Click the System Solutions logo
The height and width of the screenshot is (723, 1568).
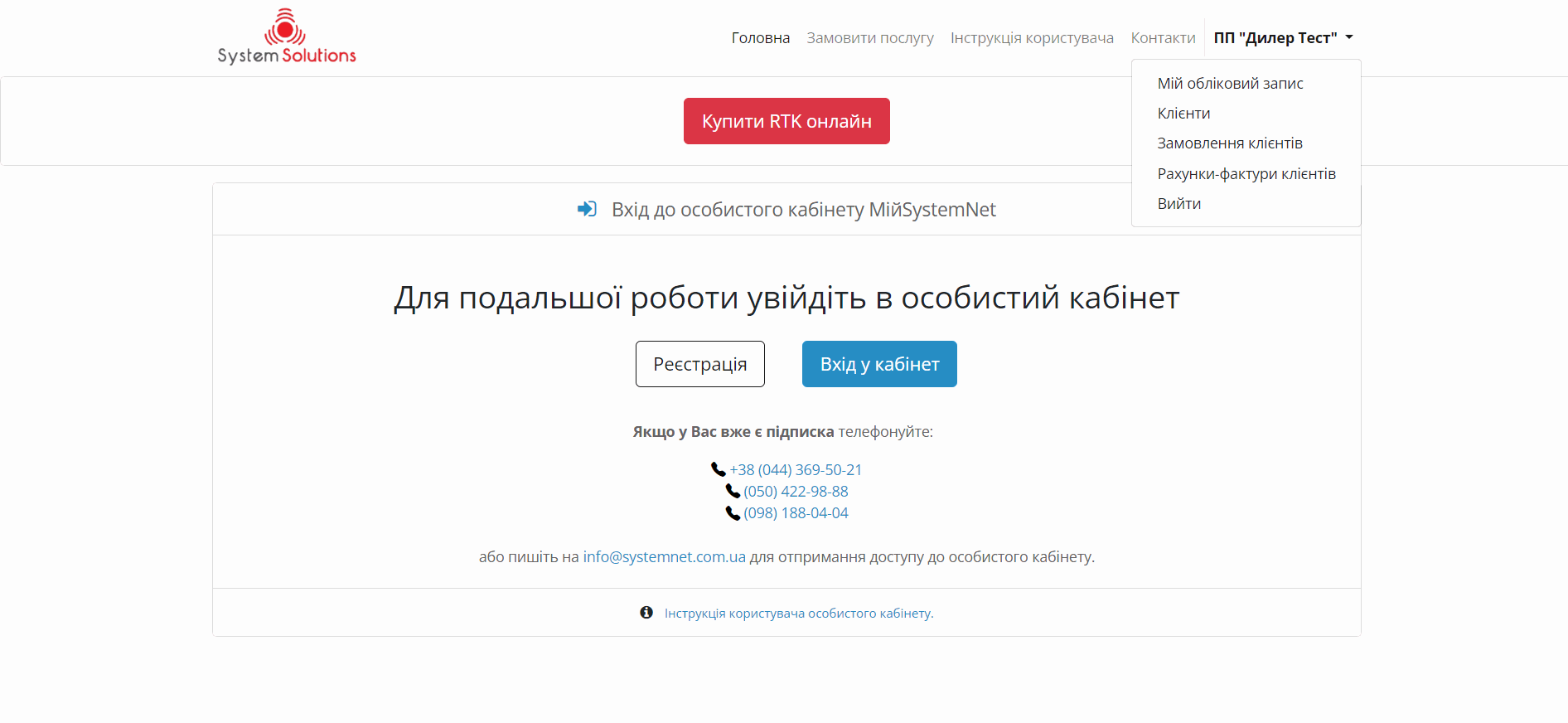(x=287, y=37)
